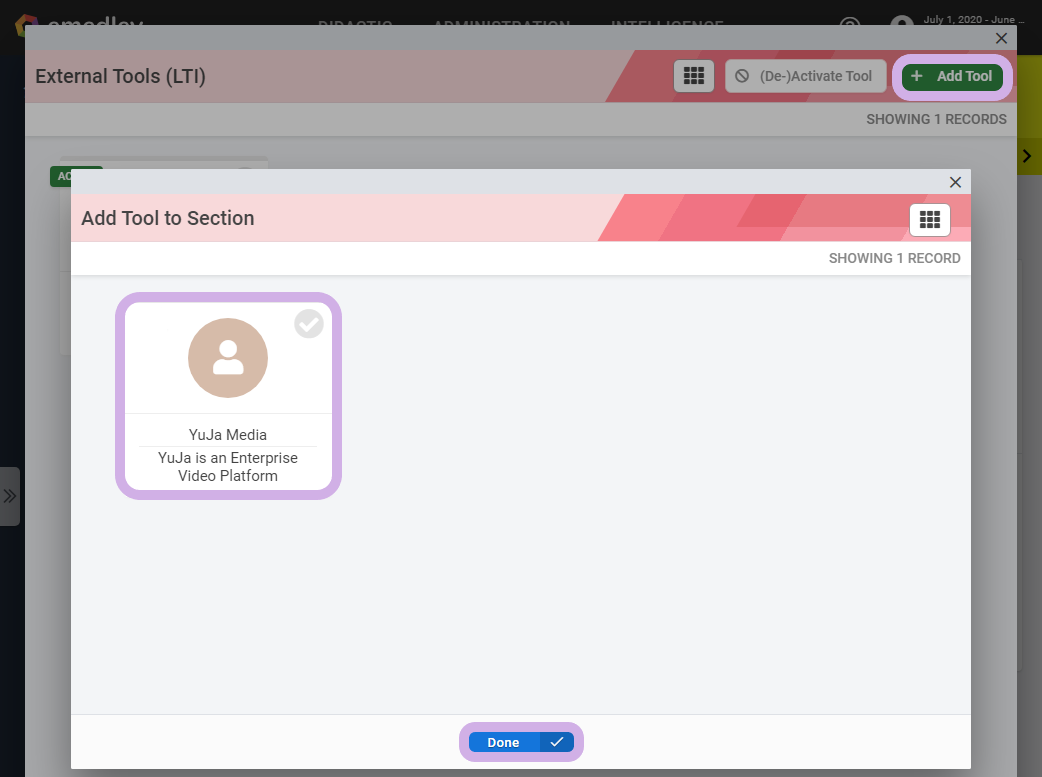The width and height of the screenshot is (1042, 777).
Task: Click the (De-)Activate Tool button
Action: (805, 76)
